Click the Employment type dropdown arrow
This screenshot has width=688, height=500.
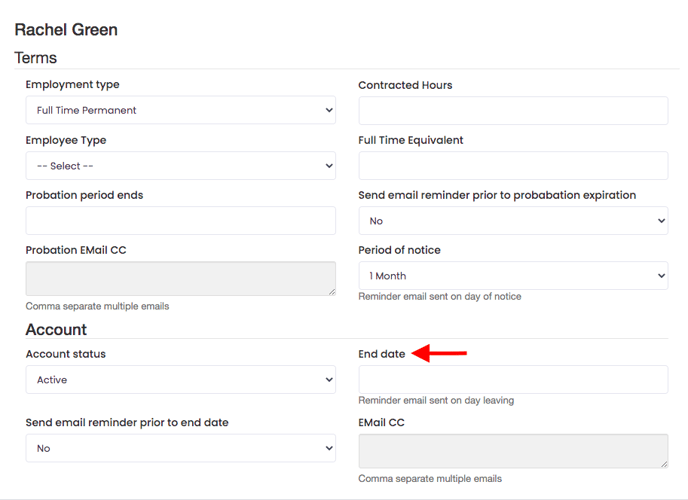[x=329, y=110]
